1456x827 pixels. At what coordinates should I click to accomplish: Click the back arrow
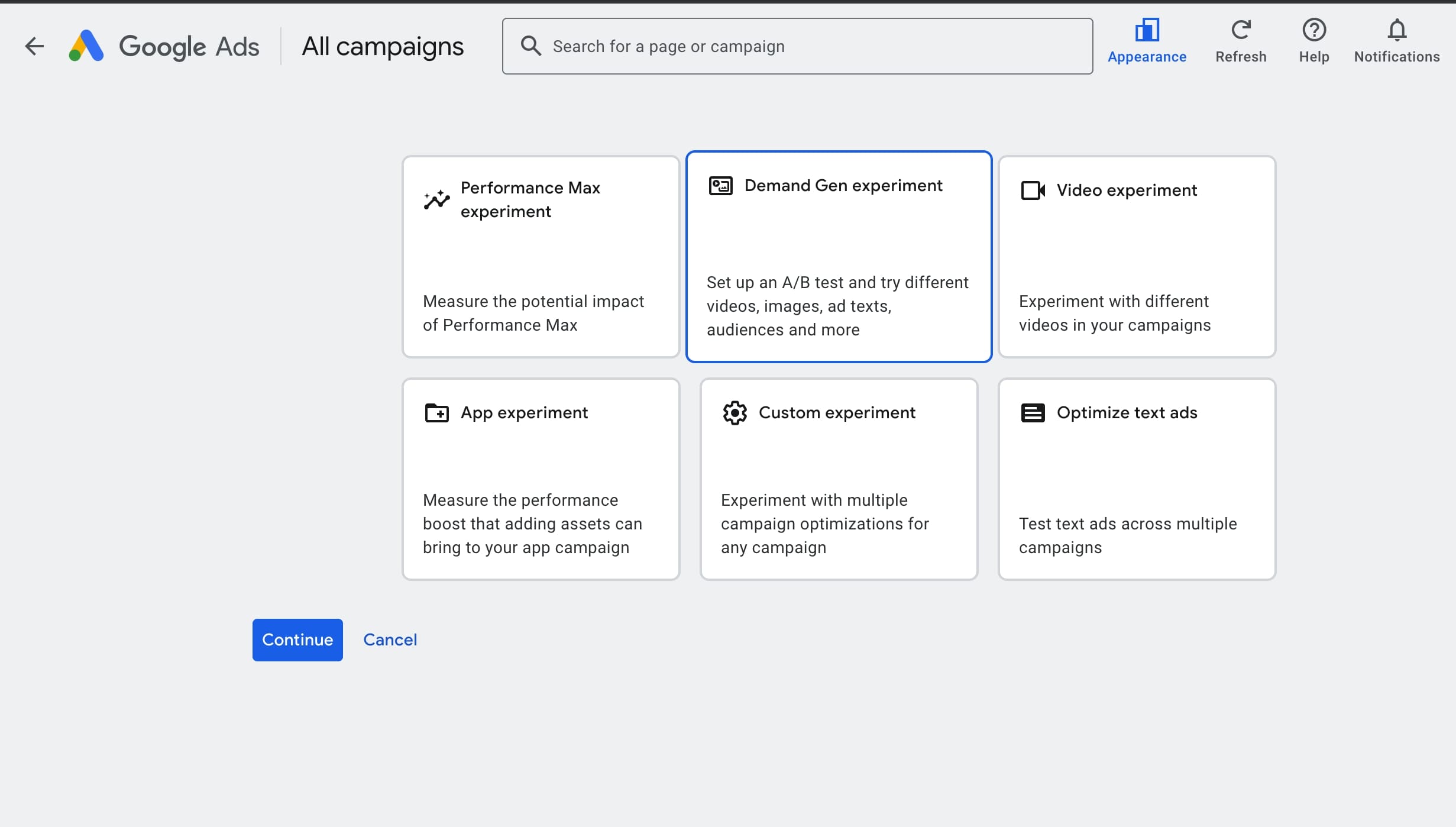coord(34,46)
